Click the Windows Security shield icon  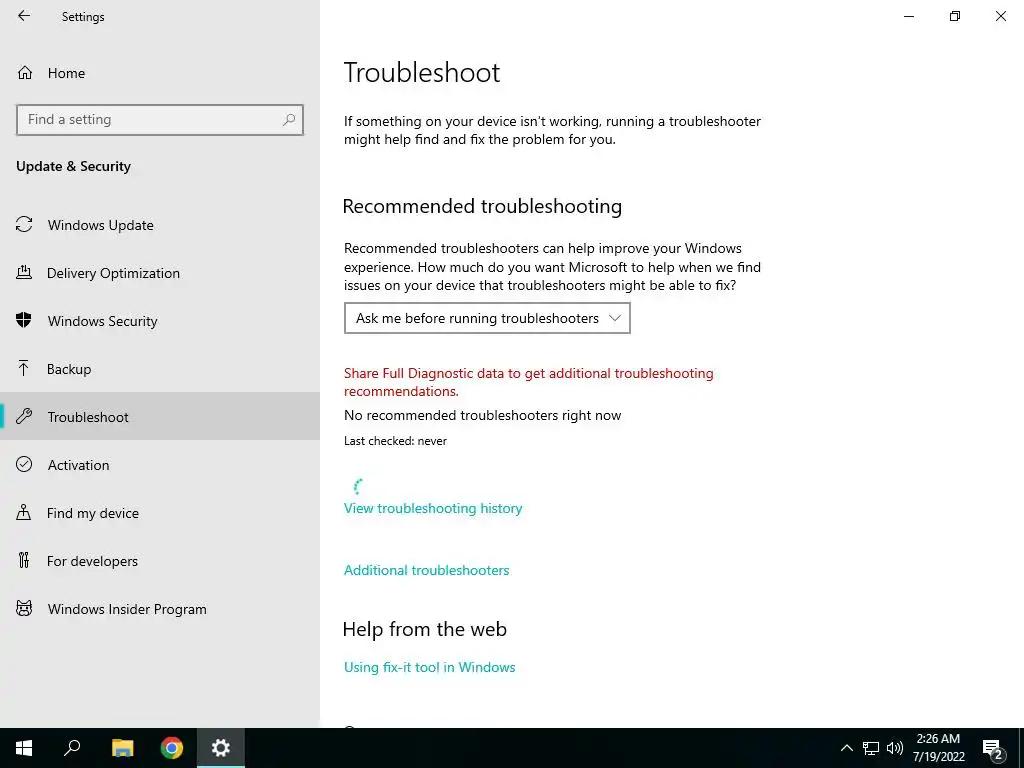[x=24, y=320]
